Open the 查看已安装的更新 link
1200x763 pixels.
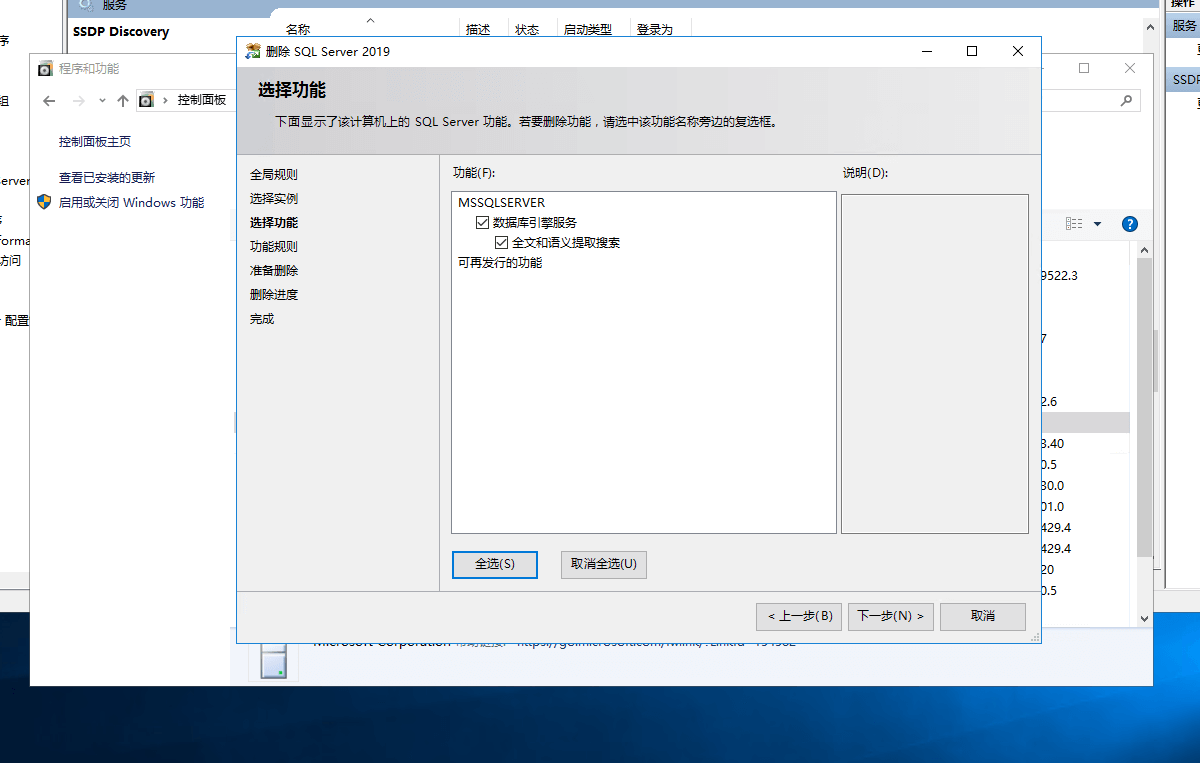click(107, 178)
